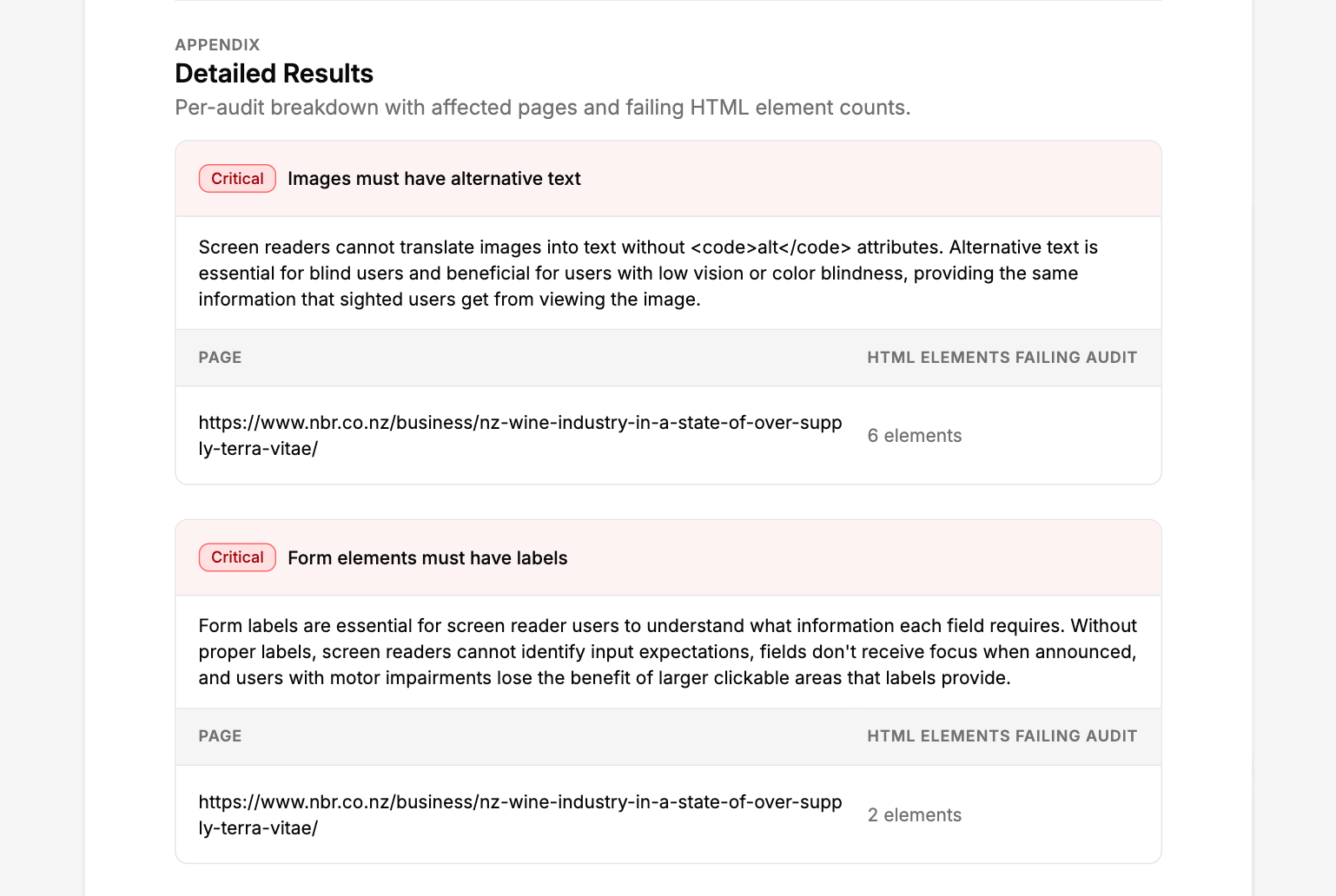Click the '2 elements' failing count
This screenshot has height=896, width=1336.
pos(915,815)
